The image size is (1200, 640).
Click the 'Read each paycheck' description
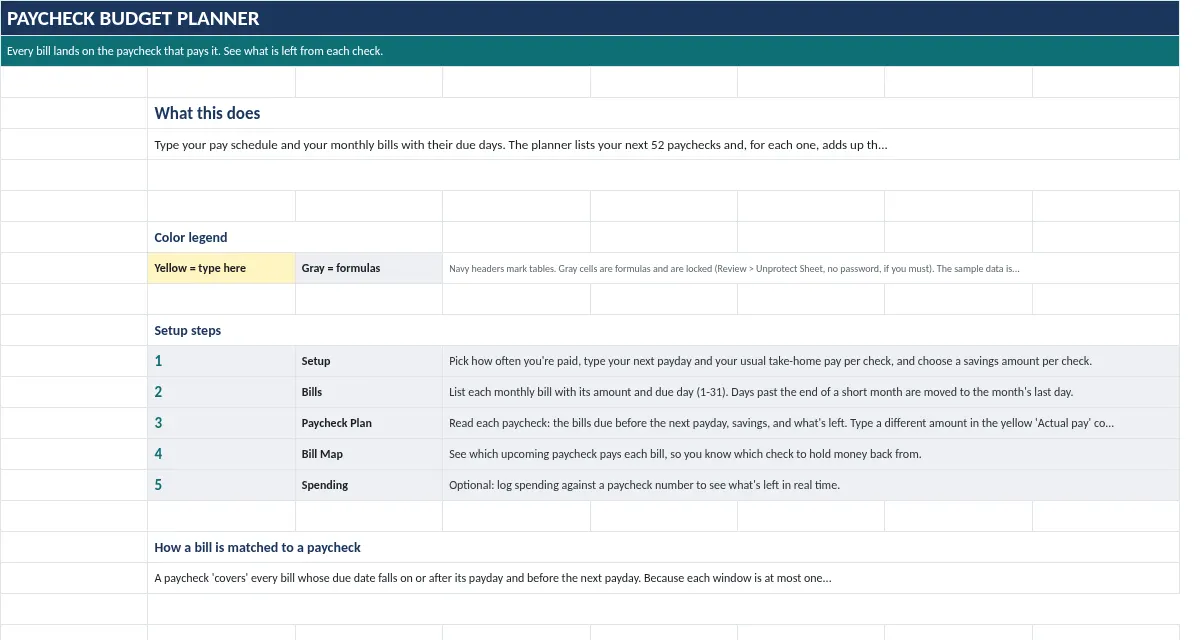point(811,423)
